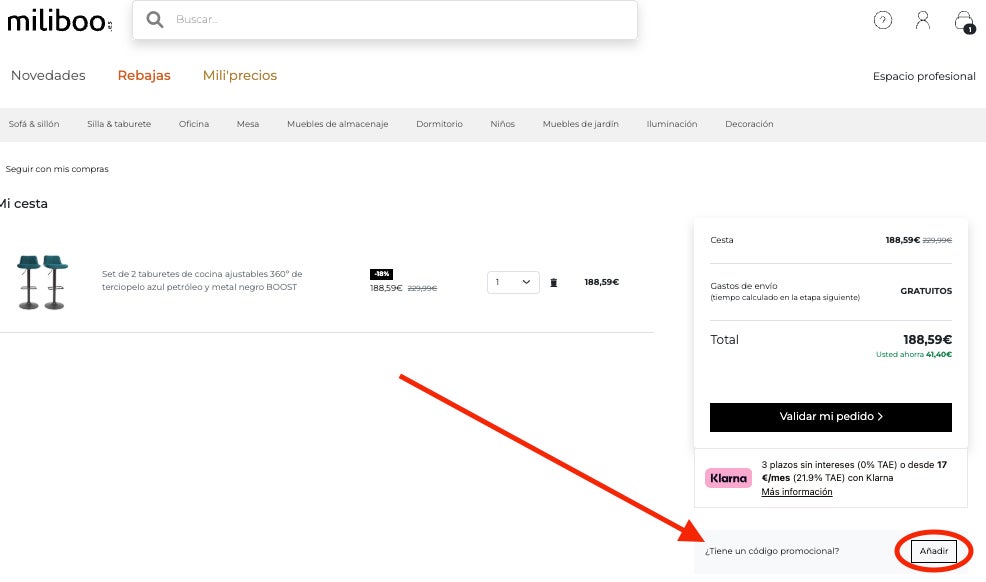
Task: Open the help question mark icon
Action: (882, 20)
